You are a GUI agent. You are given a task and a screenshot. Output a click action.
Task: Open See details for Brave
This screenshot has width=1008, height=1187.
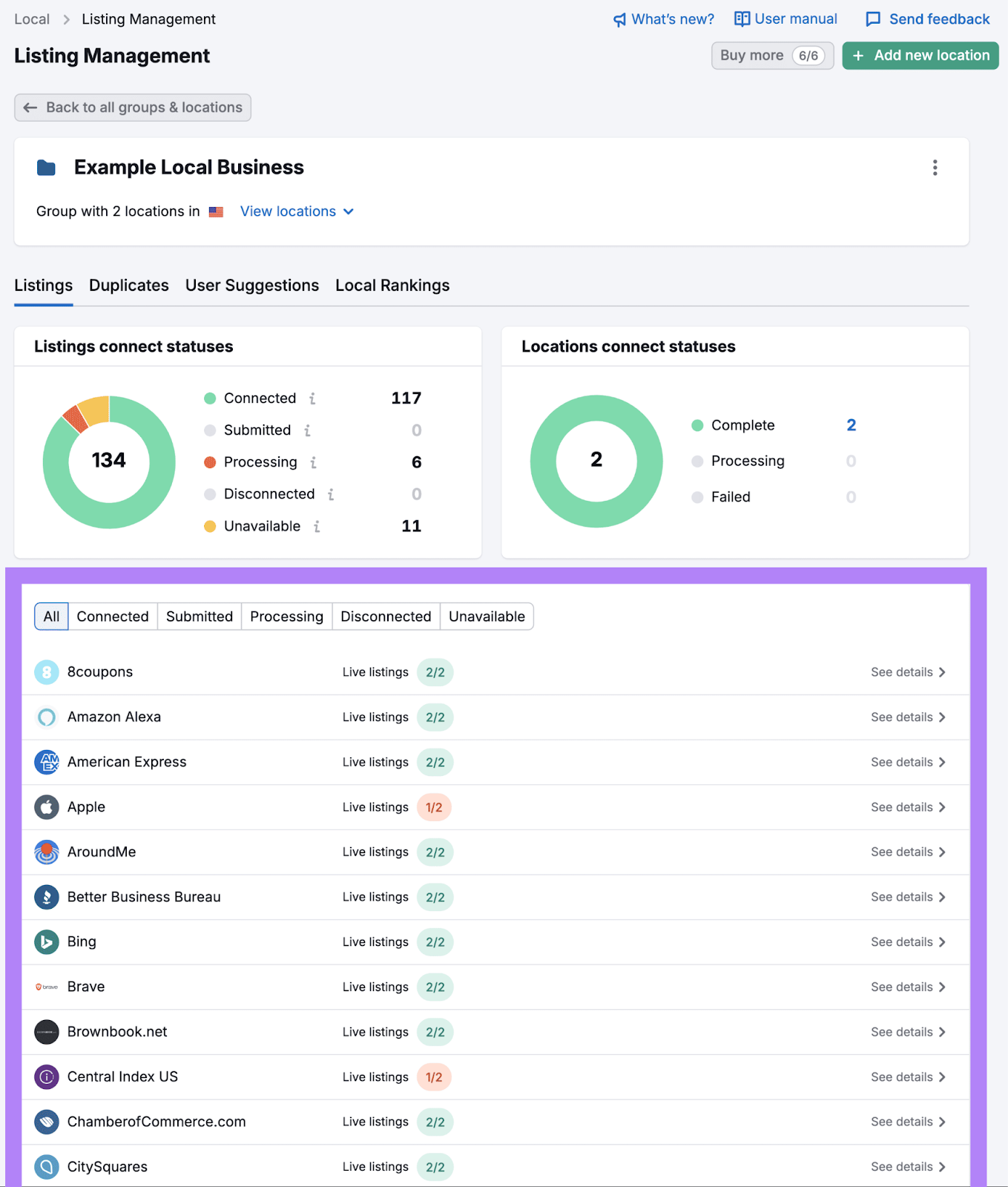[909, 987]
